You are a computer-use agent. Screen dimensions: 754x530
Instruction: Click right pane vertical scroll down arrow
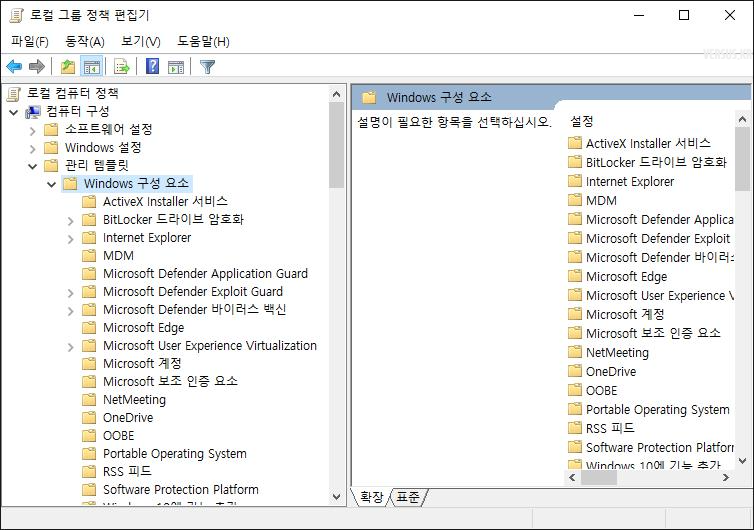pyautogui.click(x=742, y=461)
